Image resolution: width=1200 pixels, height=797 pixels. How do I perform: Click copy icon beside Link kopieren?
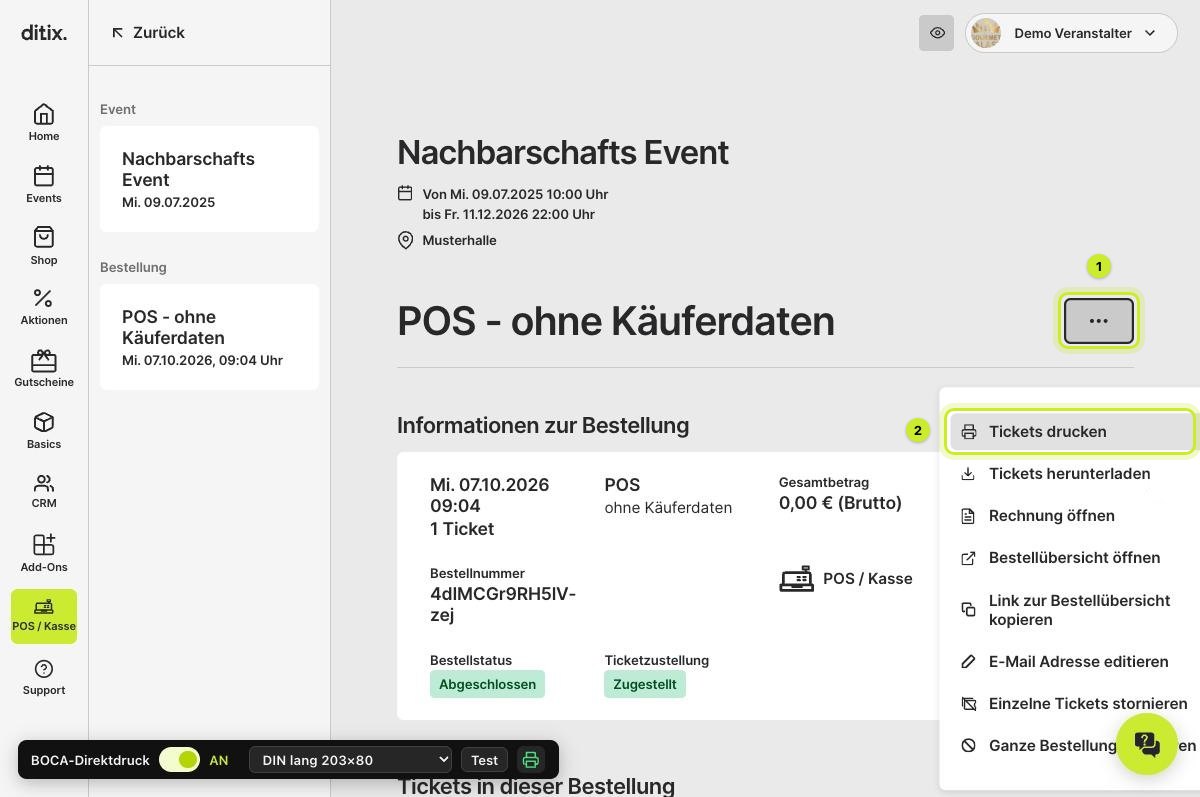click(968, 609)
